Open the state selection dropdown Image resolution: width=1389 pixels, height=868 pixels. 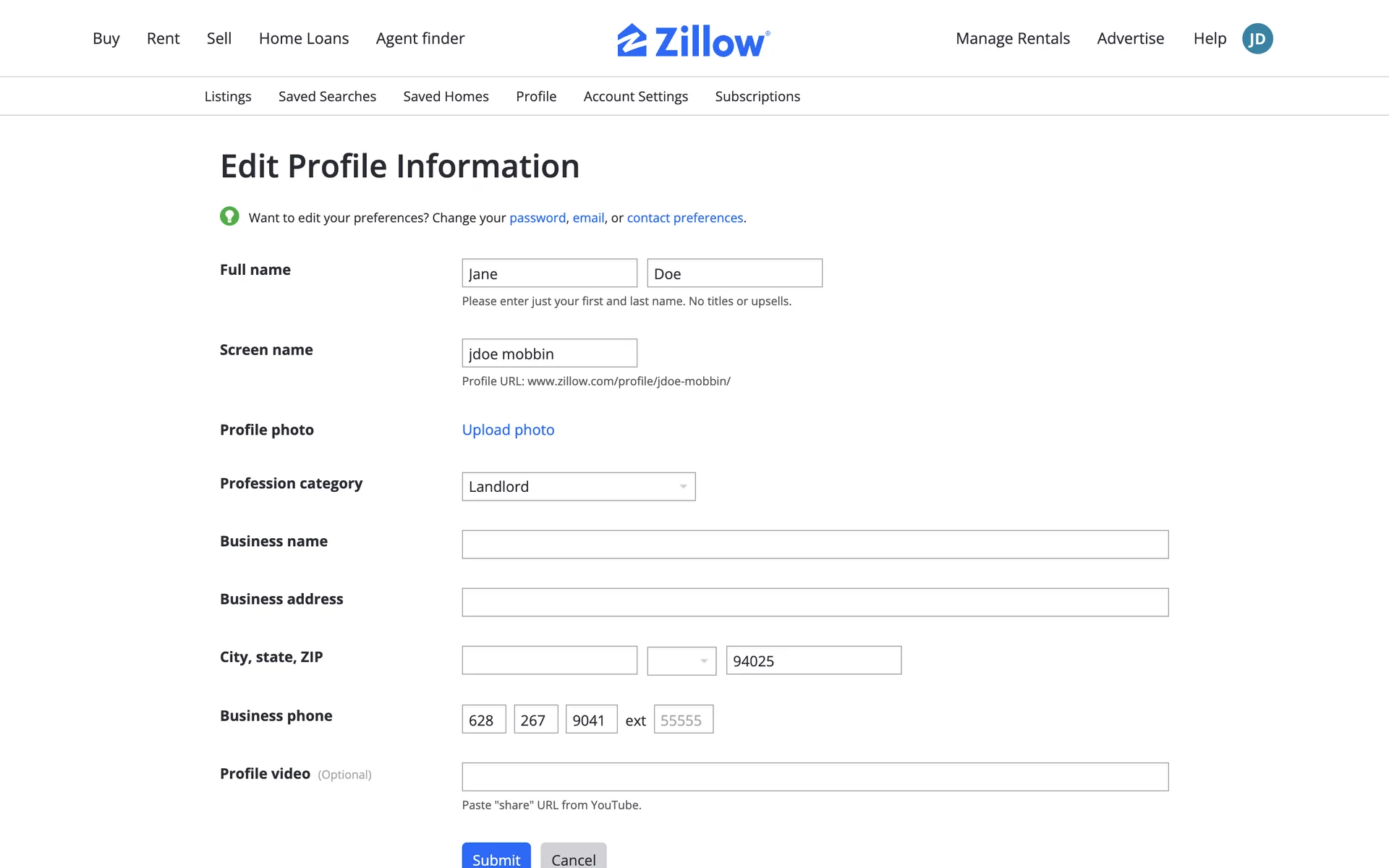coord(681,660)
